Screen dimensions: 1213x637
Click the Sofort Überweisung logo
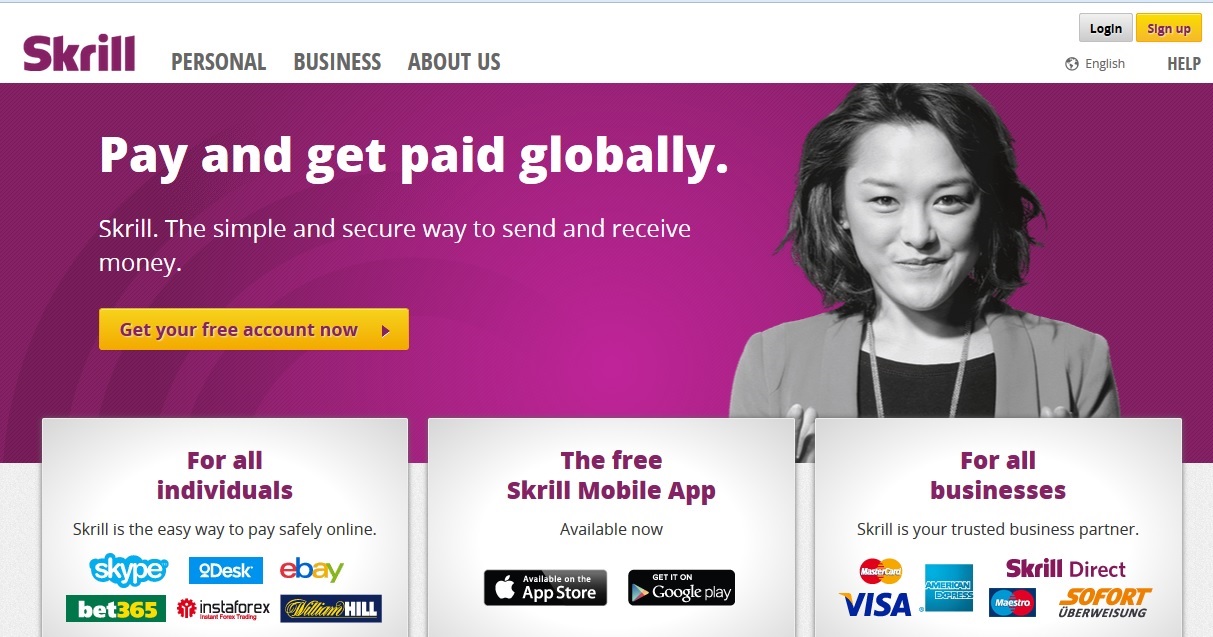pyautogui.click(x=1104, y=603)
